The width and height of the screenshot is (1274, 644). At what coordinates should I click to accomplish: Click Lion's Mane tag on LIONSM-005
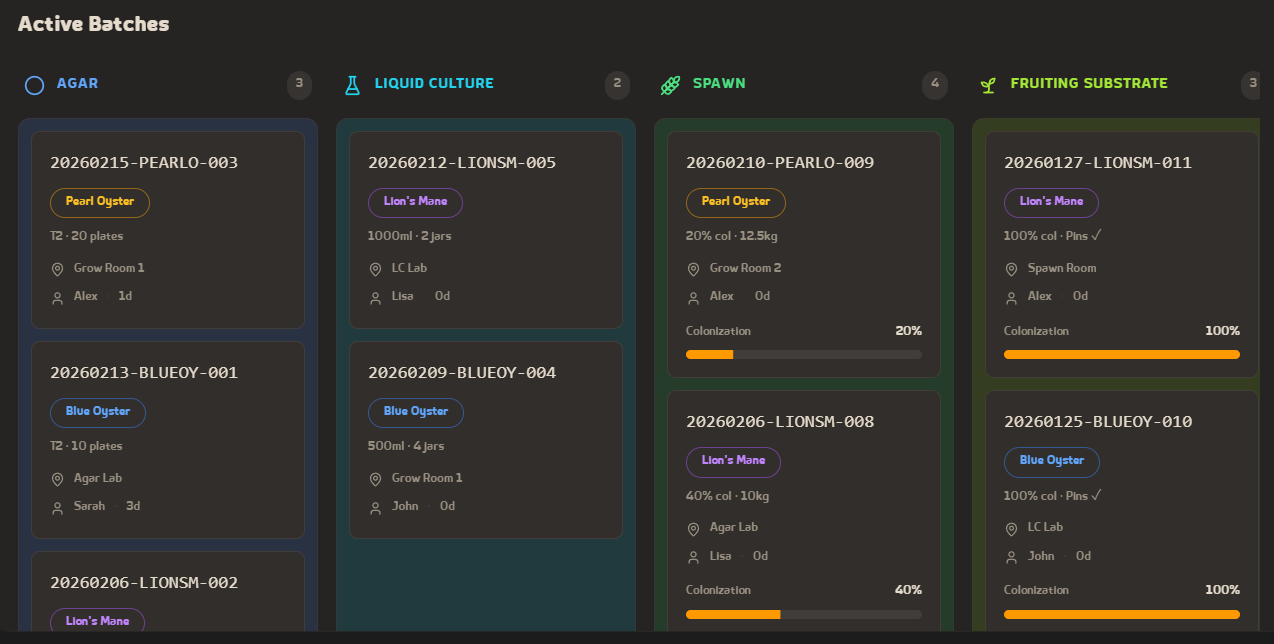point(415,203)
